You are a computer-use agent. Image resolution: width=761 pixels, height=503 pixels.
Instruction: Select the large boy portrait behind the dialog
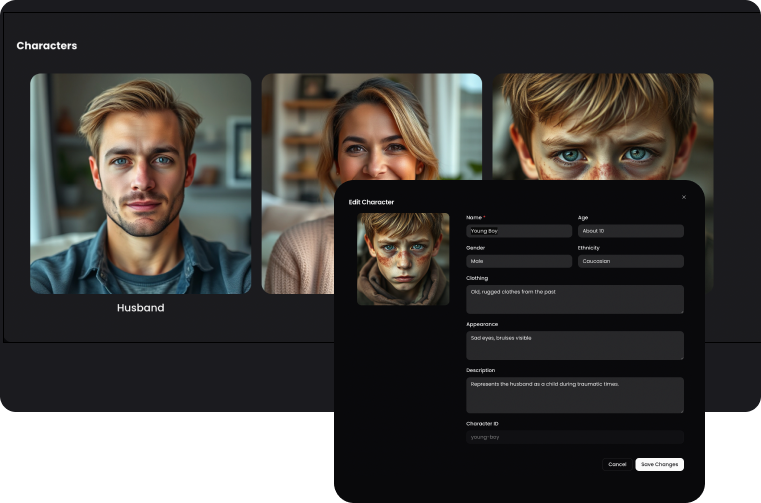tap(602, 125)
